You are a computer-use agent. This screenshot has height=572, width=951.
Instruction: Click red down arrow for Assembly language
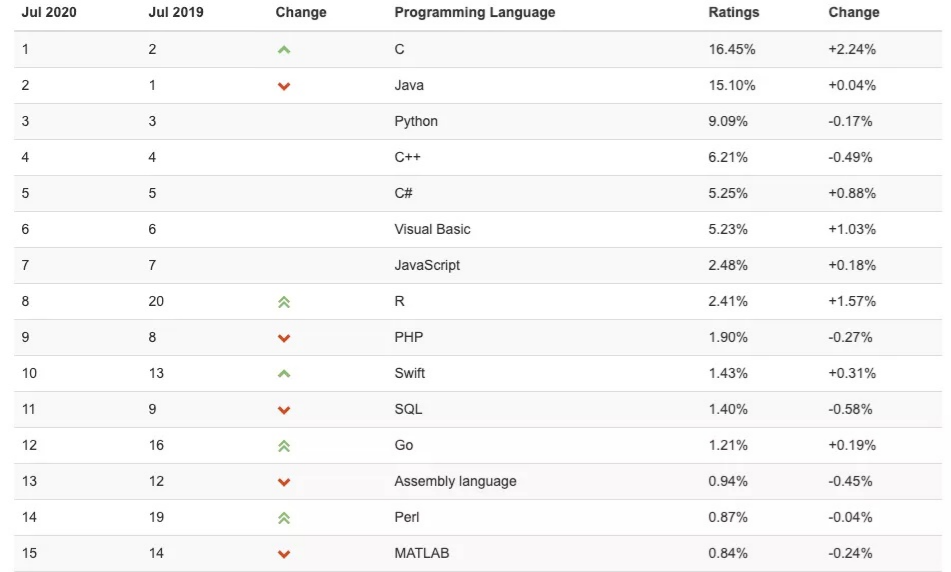pyautogui.click(x=283, y=482)
